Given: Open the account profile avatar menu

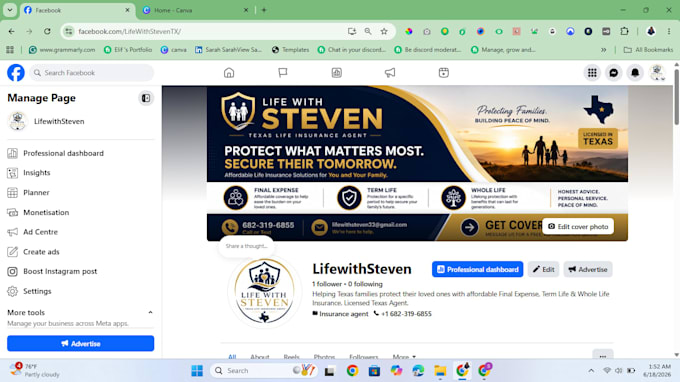Looking at the screenshot, I should click(x=657, y=73).
